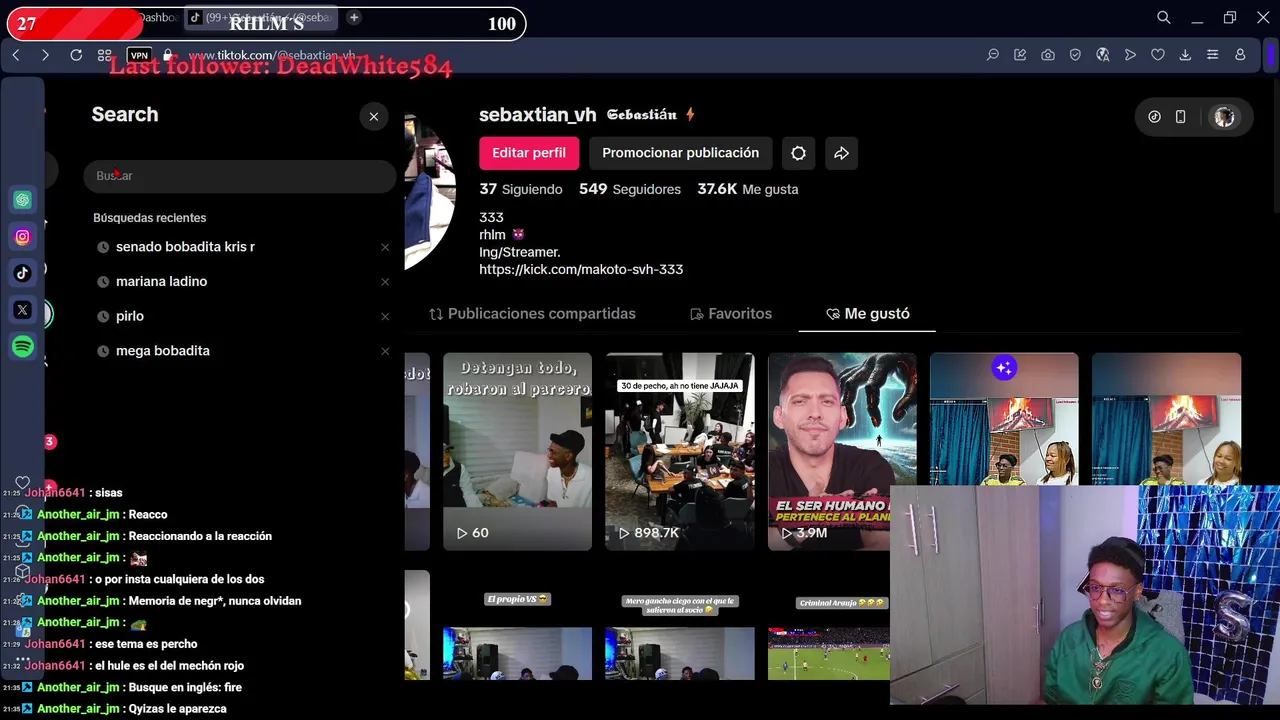The height and width of the screenshot is (720, 1280).
Task: Open the translate globe icon
Action: point(1103,55)
